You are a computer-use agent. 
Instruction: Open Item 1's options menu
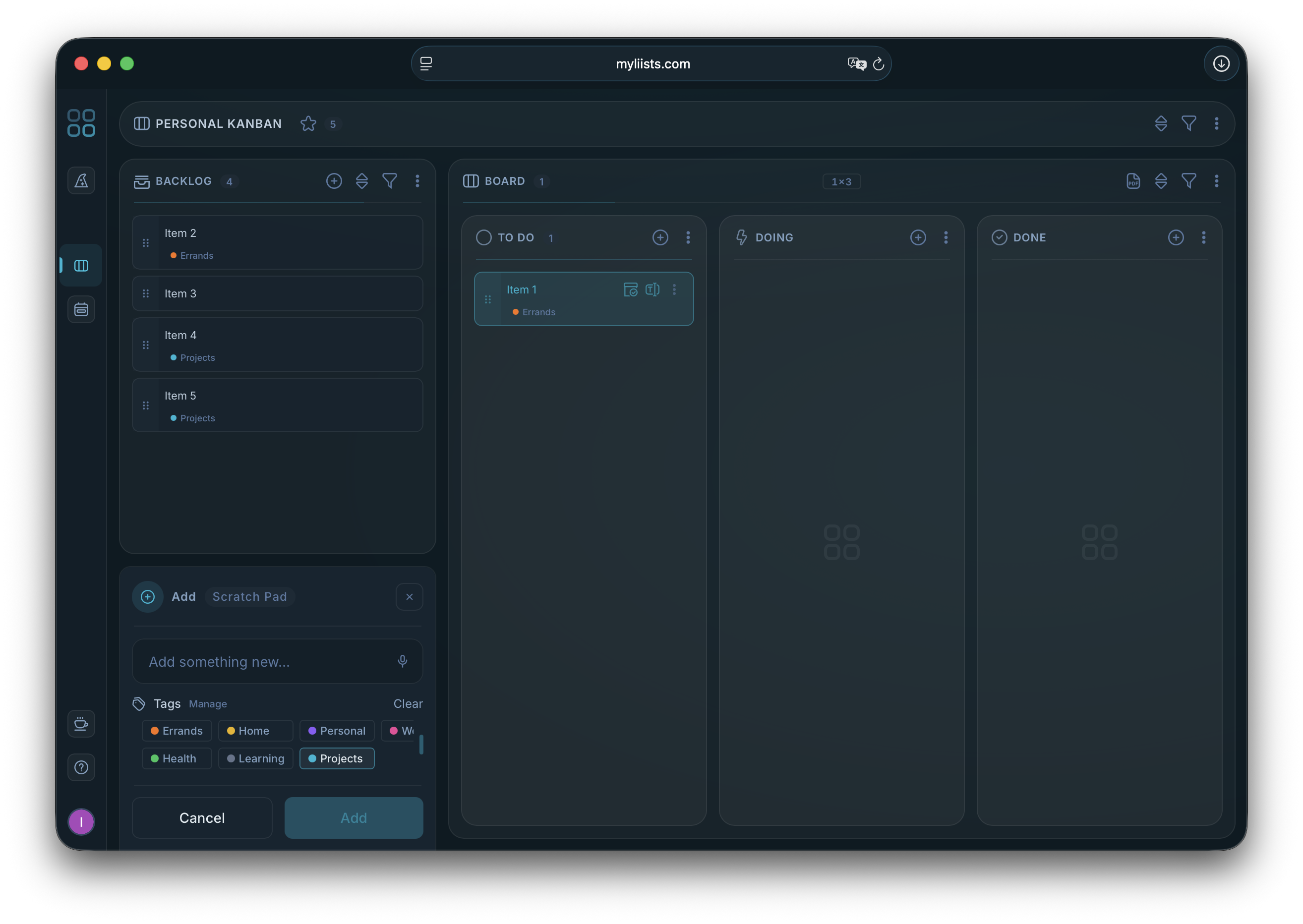point(675,289)
